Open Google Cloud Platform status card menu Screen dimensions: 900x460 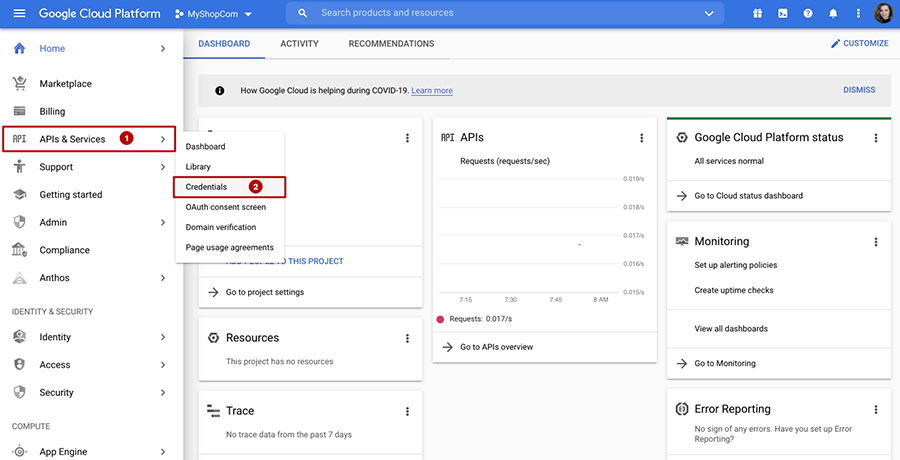[876, 138]
